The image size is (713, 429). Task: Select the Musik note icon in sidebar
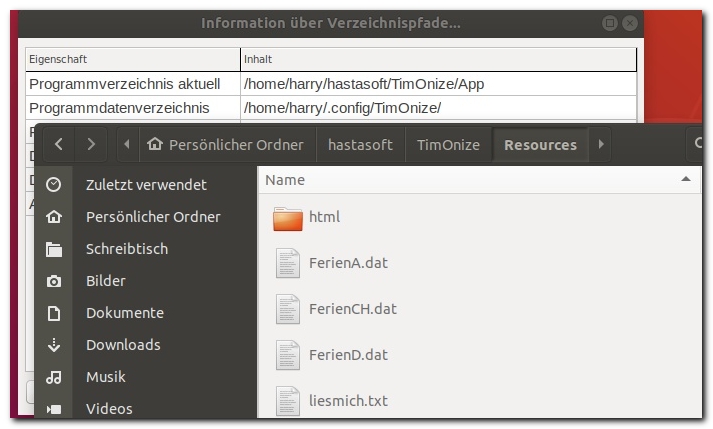[x=54, y=377]
